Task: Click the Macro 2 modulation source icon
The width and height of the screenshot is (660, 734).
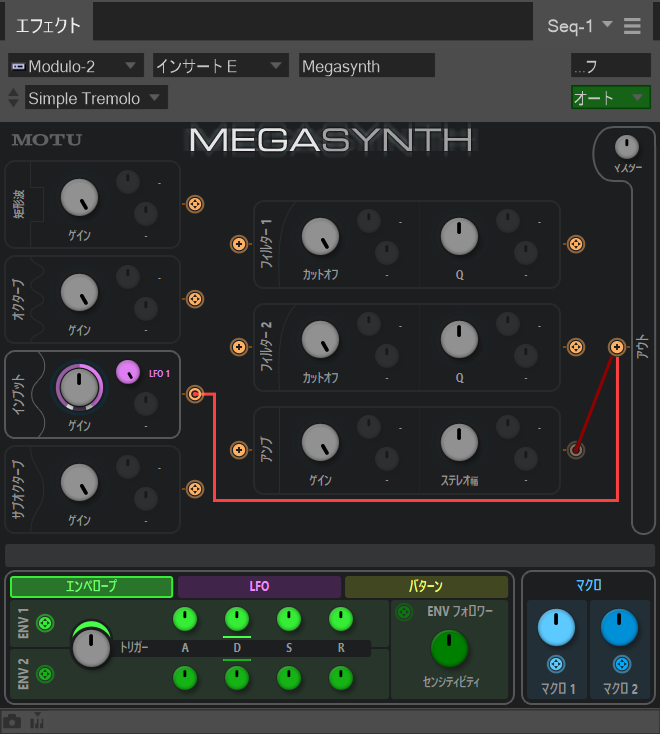Action: click(622, 664)
